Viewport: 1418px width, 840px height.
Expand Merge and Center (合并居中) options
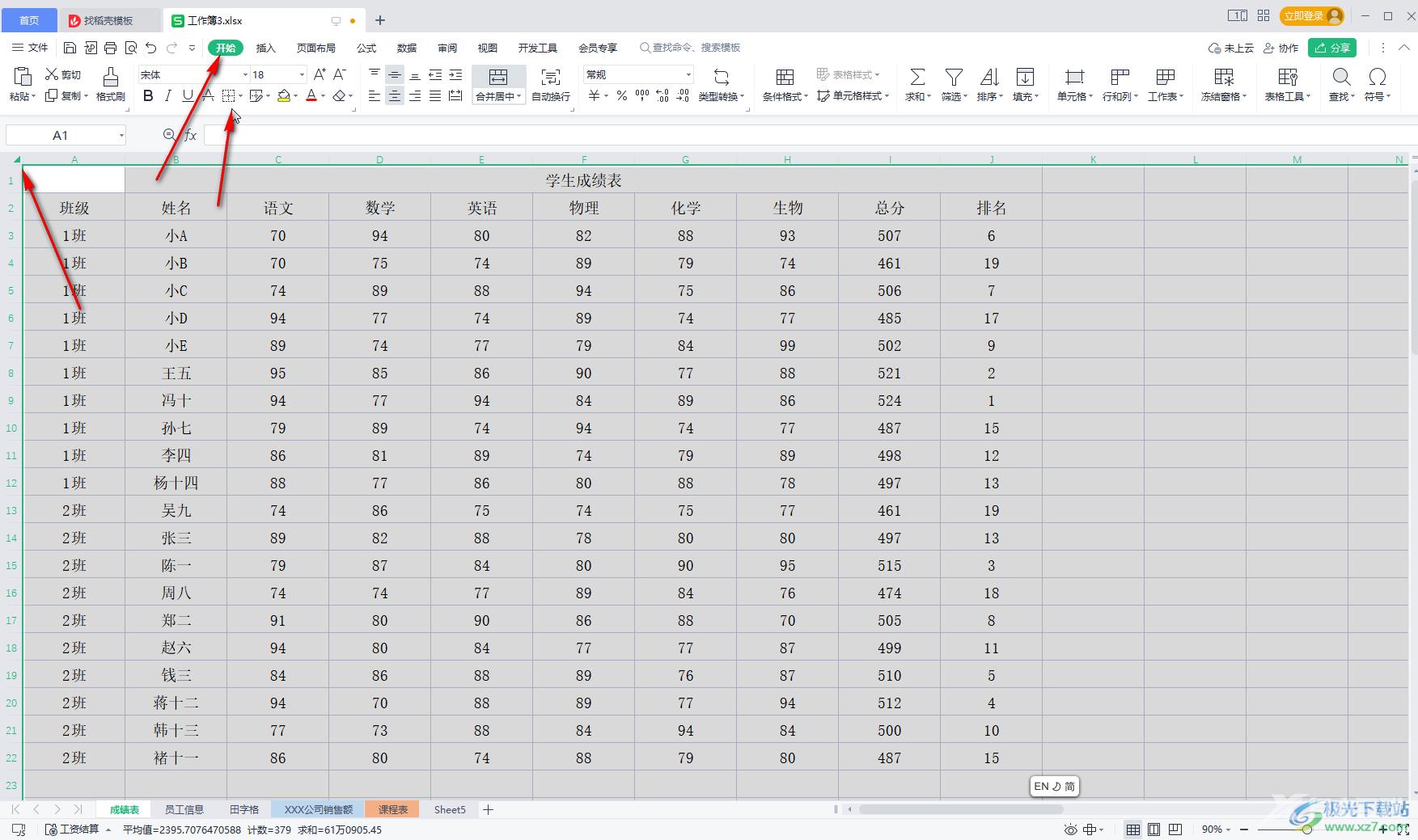coord(498,96)
